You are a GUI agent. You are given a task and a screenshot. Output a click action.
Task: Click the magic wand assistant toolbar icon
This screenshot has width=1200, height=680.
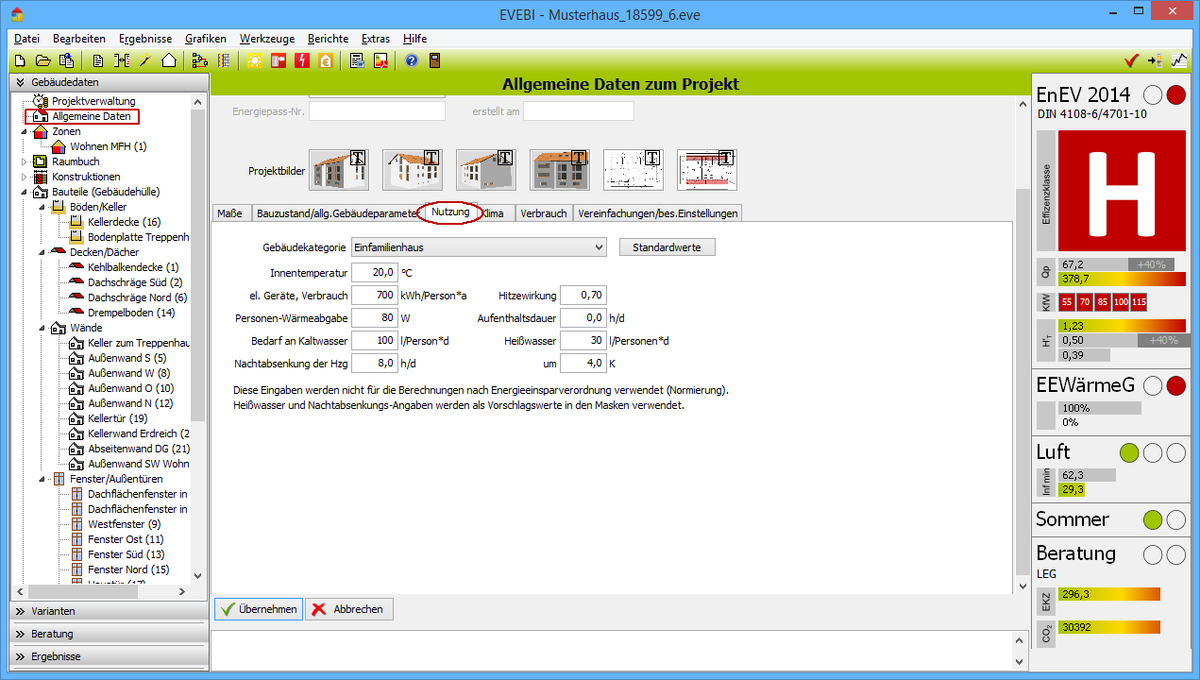point(145,61)
